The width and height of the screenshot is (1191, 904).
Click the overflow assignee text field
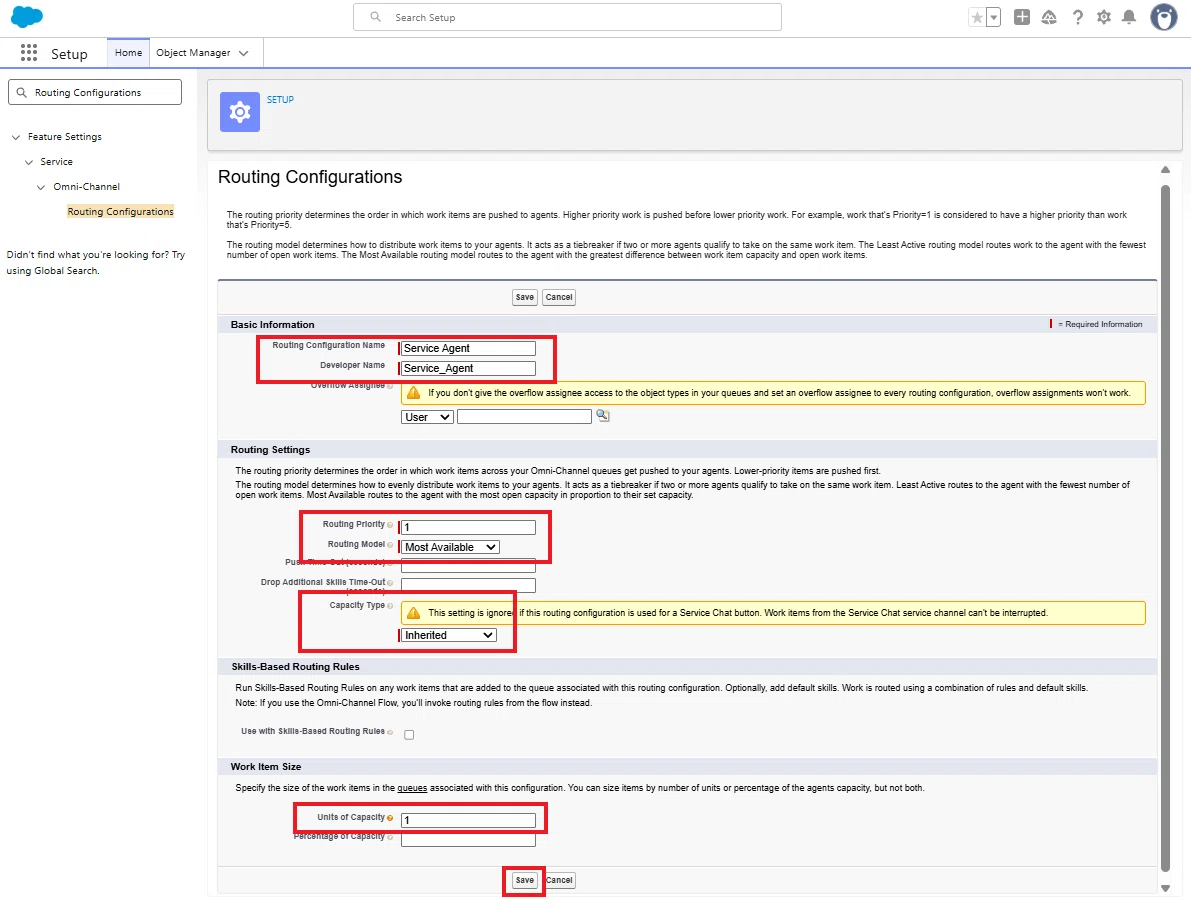pyautogui.click(x=524, y=416)
